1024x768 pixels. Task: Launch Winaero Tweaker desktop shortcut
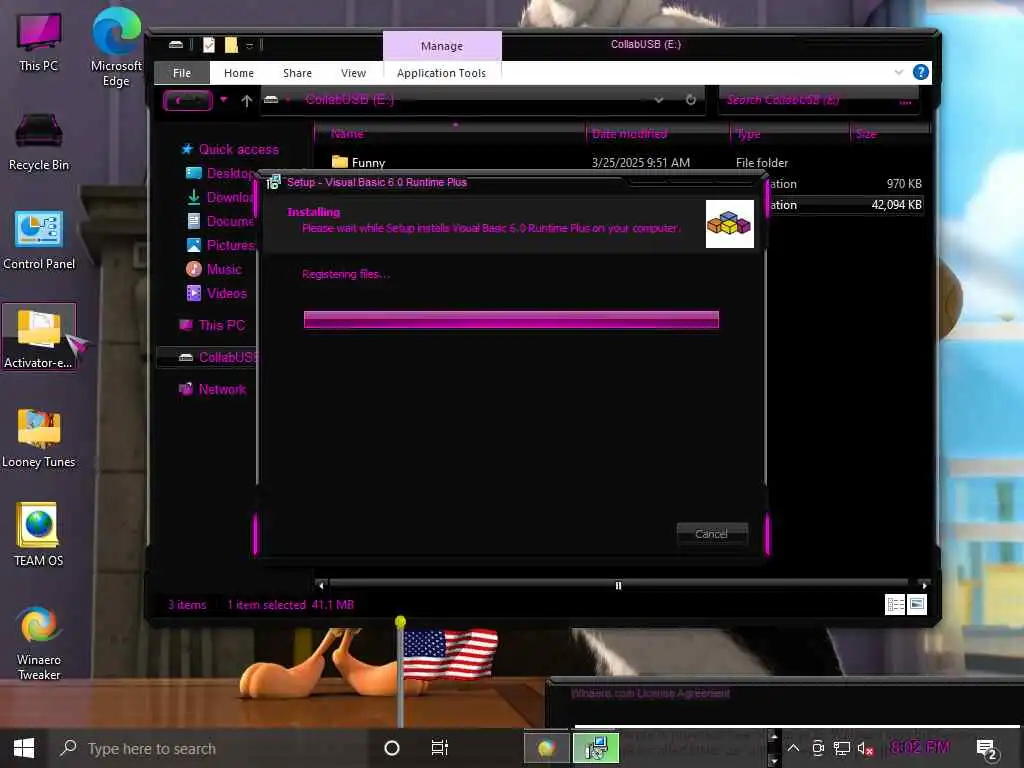(x=39, y=643)
